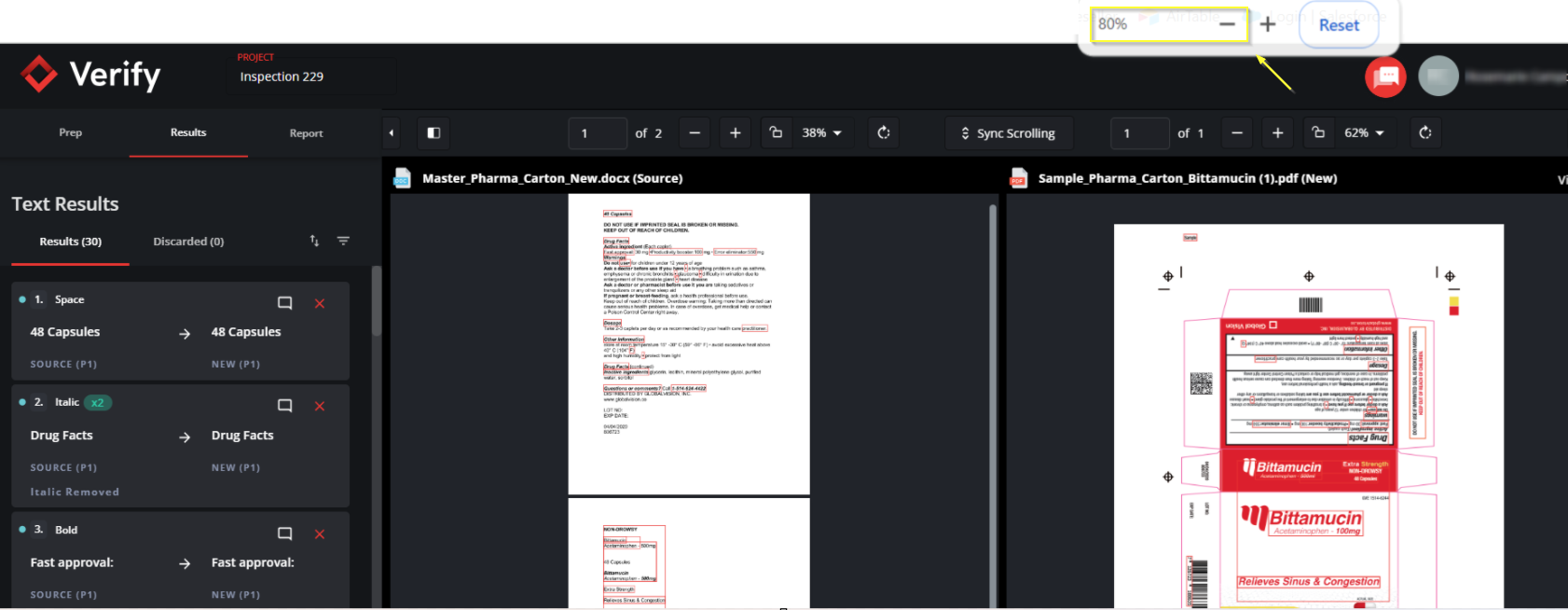Image resolution: width=1568 pixels, height=610 pixels.
Task: Rotate the new PDF document view
Action: click(x=1425, y=133)
